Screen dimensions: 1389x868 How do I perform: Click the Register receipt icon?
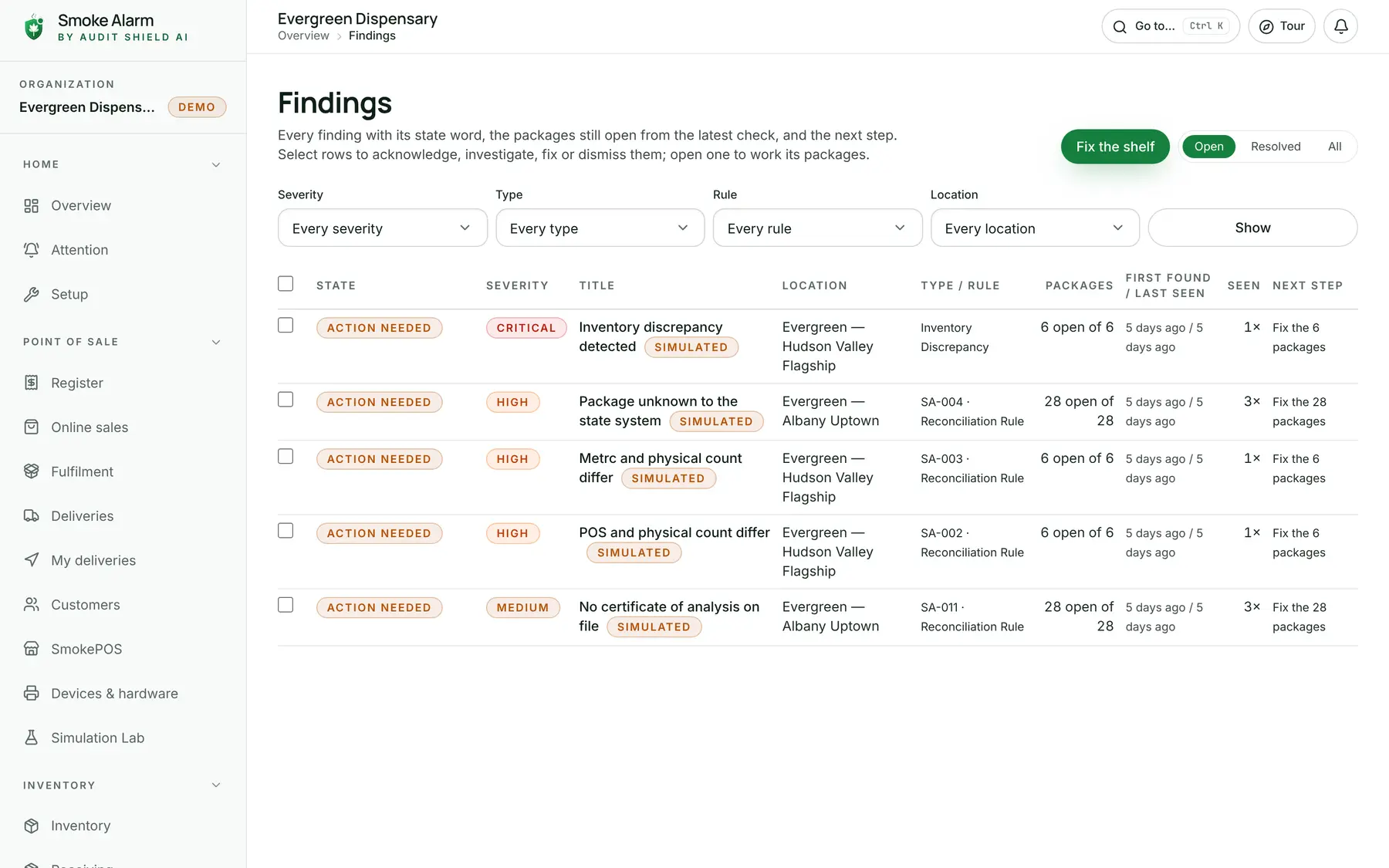point(31,383)
